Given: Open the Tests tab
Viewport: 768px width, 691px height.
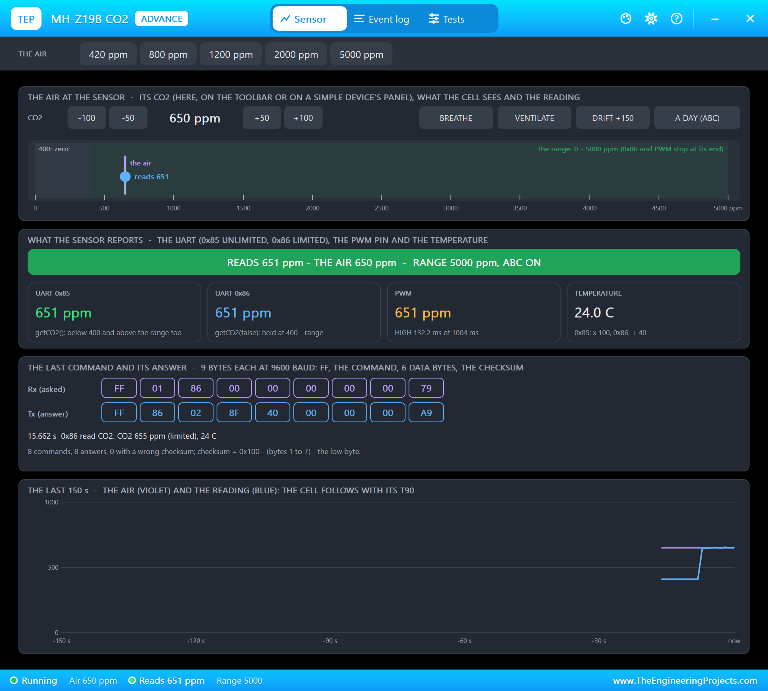Looking at the screenshot, I should pos(447,19).
